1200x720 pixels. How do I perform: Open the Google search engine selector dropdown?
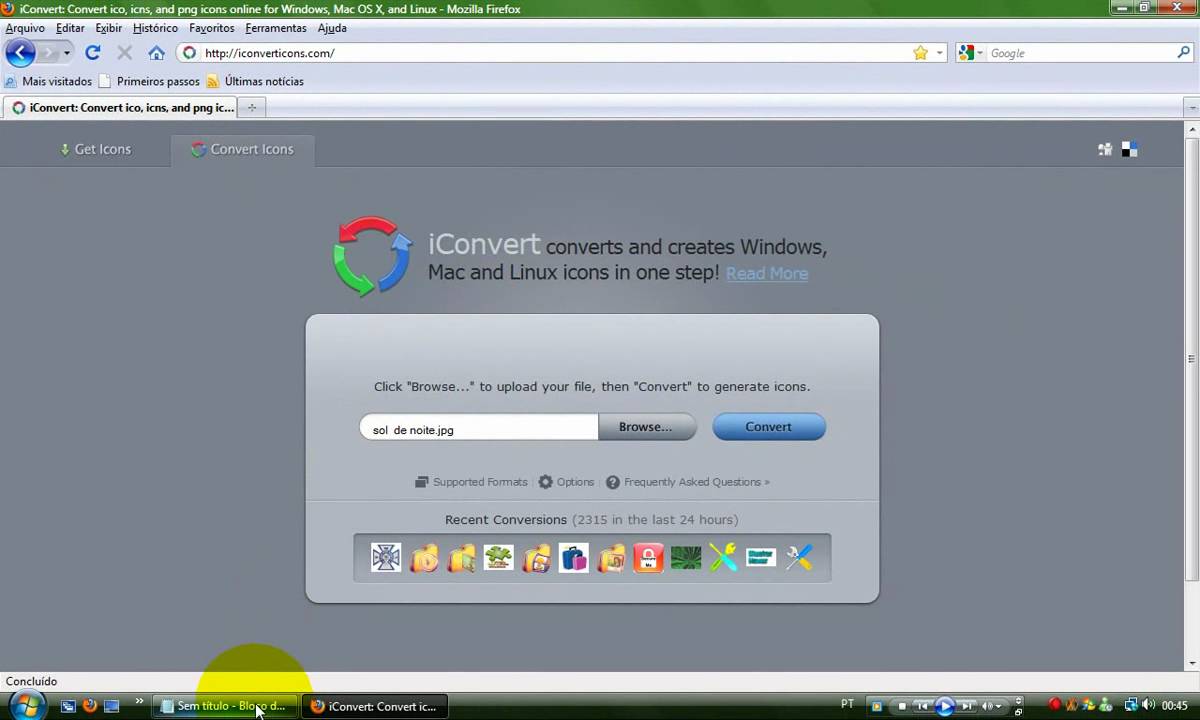(x=970, y=53)
